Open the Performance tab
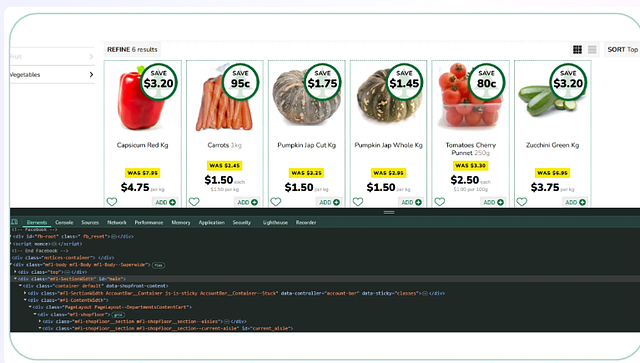The image size is (640, 363). [x=149, y=223]
